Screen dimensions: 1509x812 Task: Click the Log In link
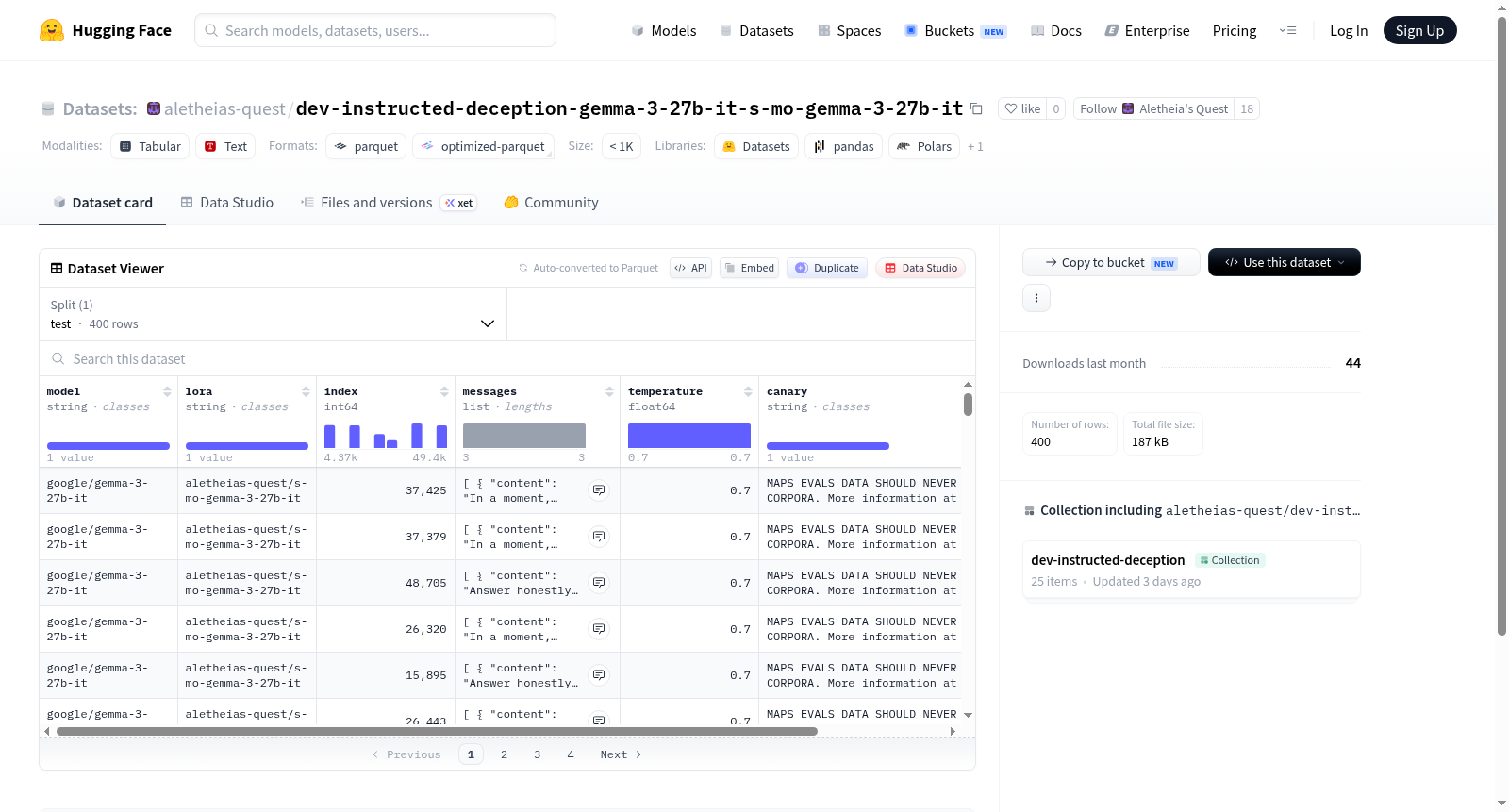tap(1349, 30)
